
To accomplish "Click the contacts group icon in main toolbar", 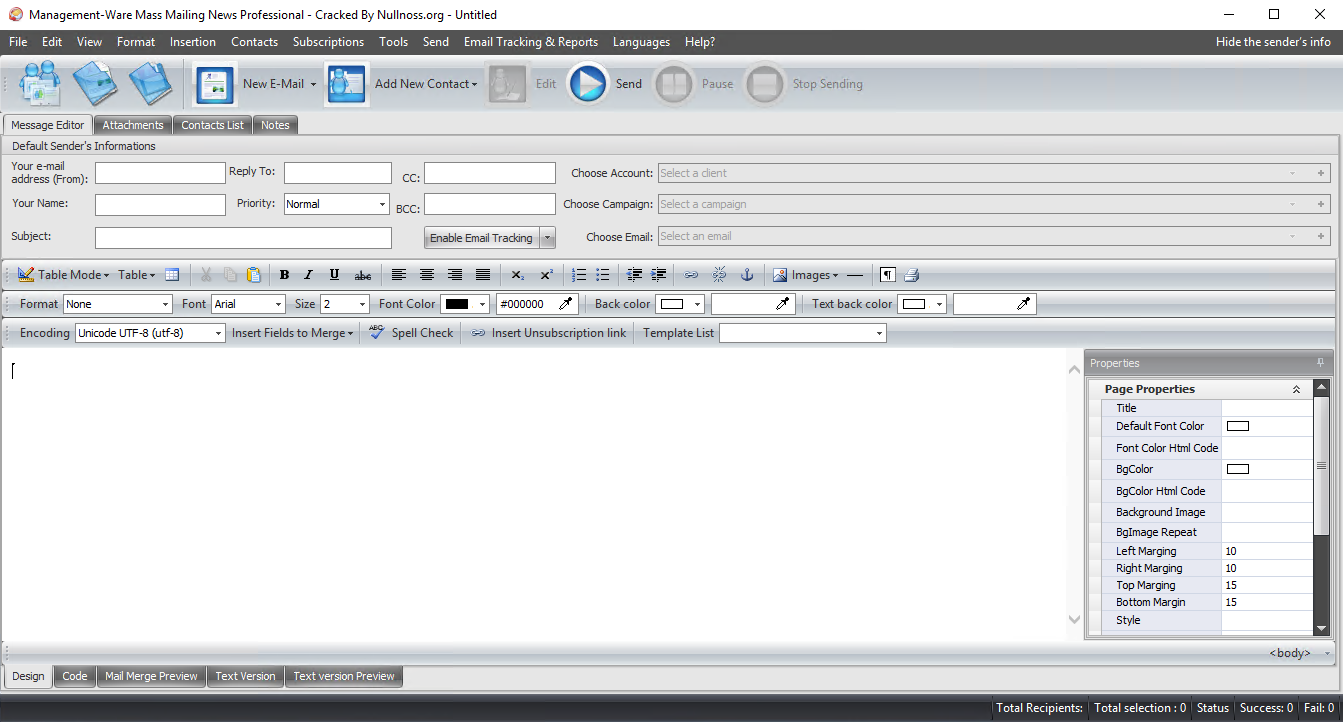I will click(x=41, y=84).
